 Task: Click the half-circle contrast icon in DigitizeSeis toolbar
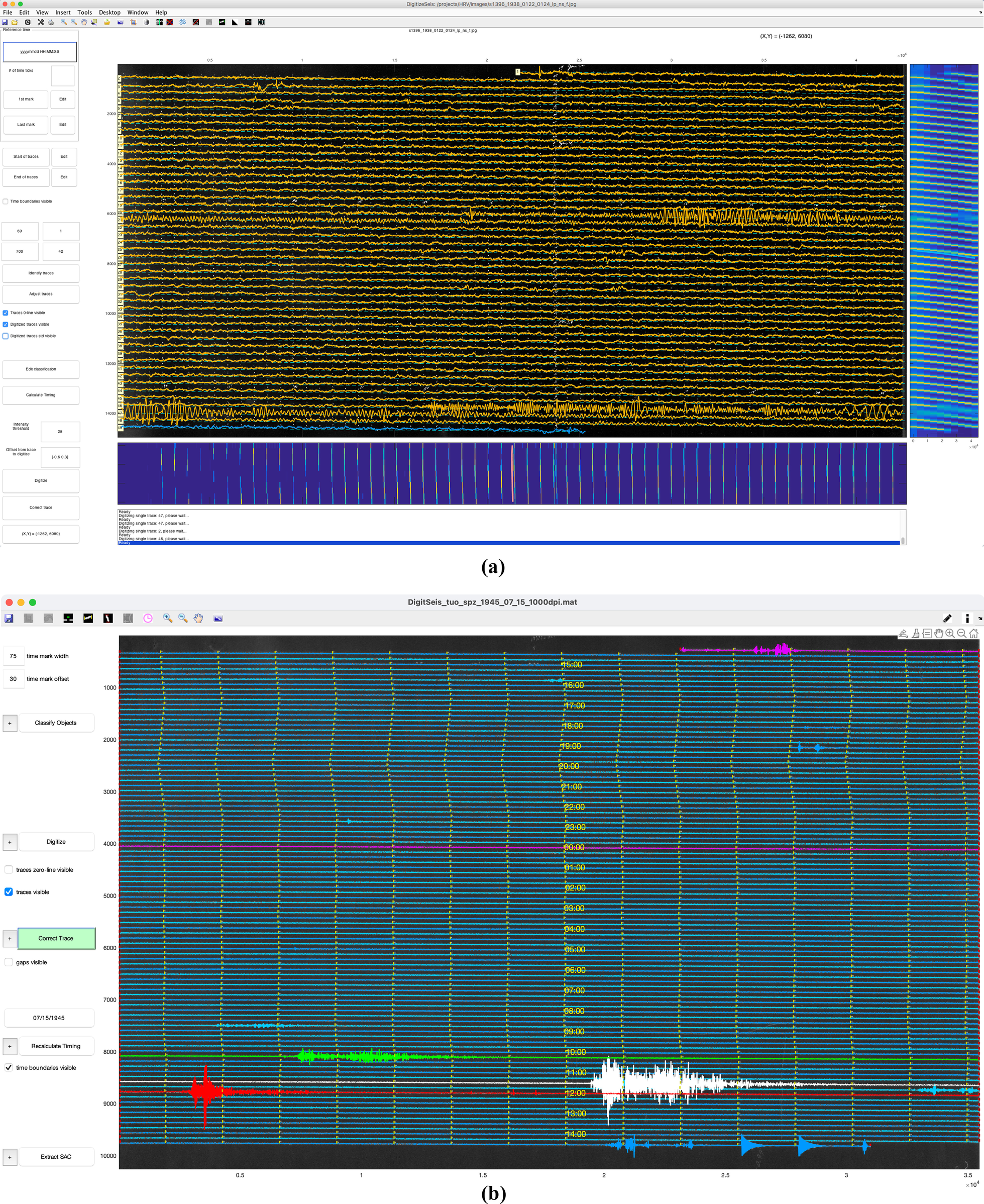147,23
